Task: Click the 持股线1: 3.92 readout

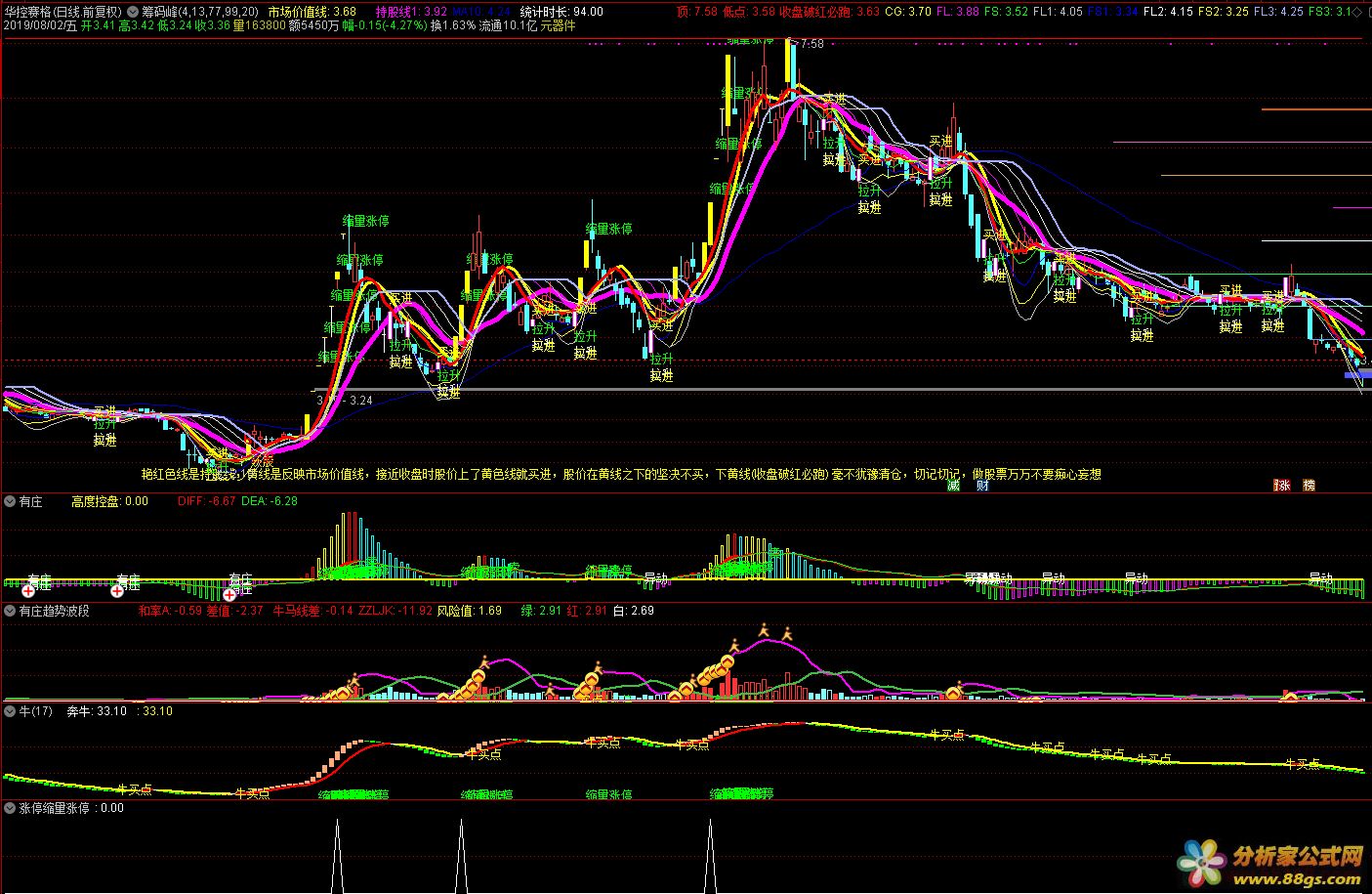Action: coord(411,12)
